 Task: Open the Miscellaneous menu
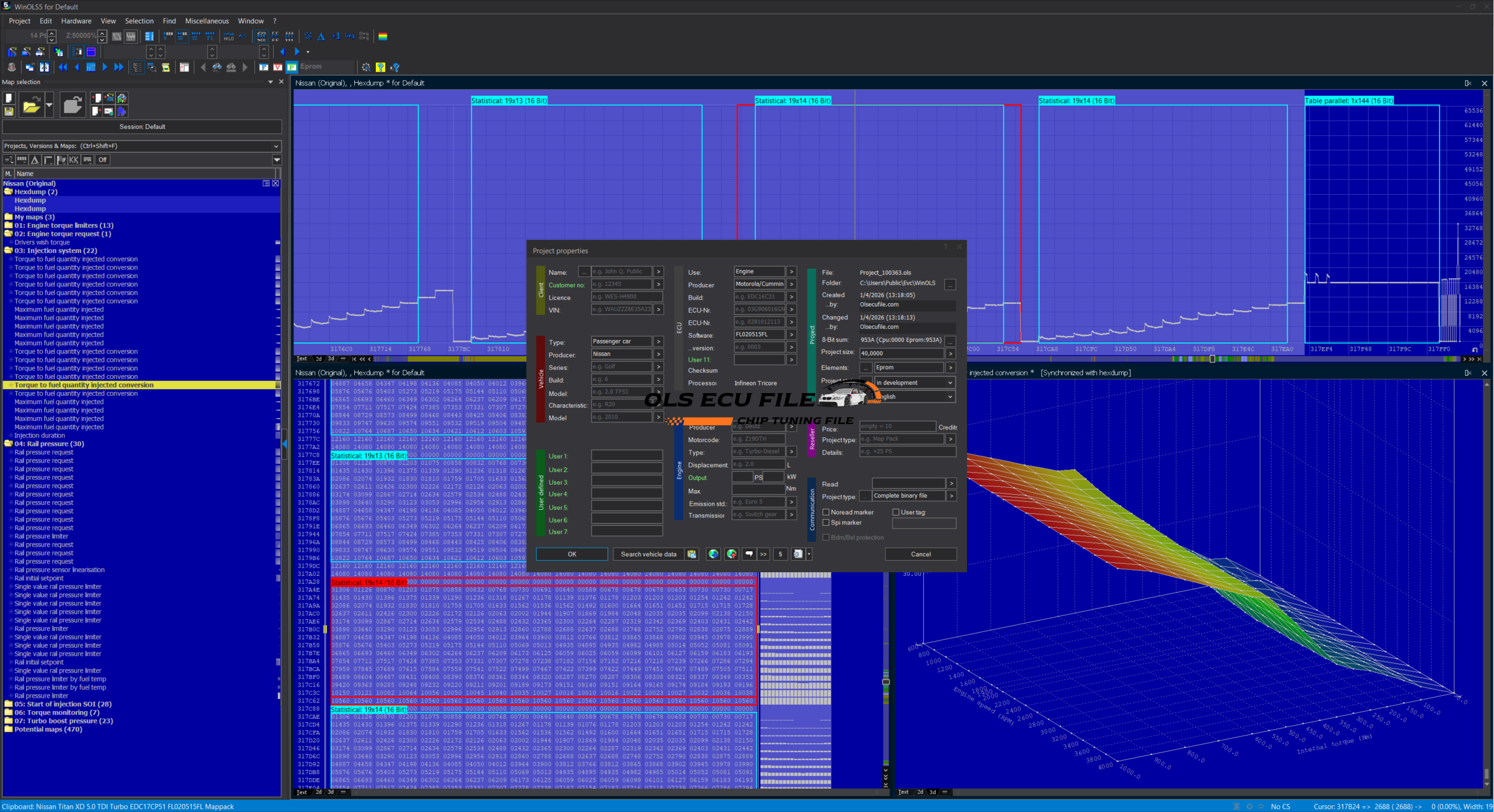point(207,21)
